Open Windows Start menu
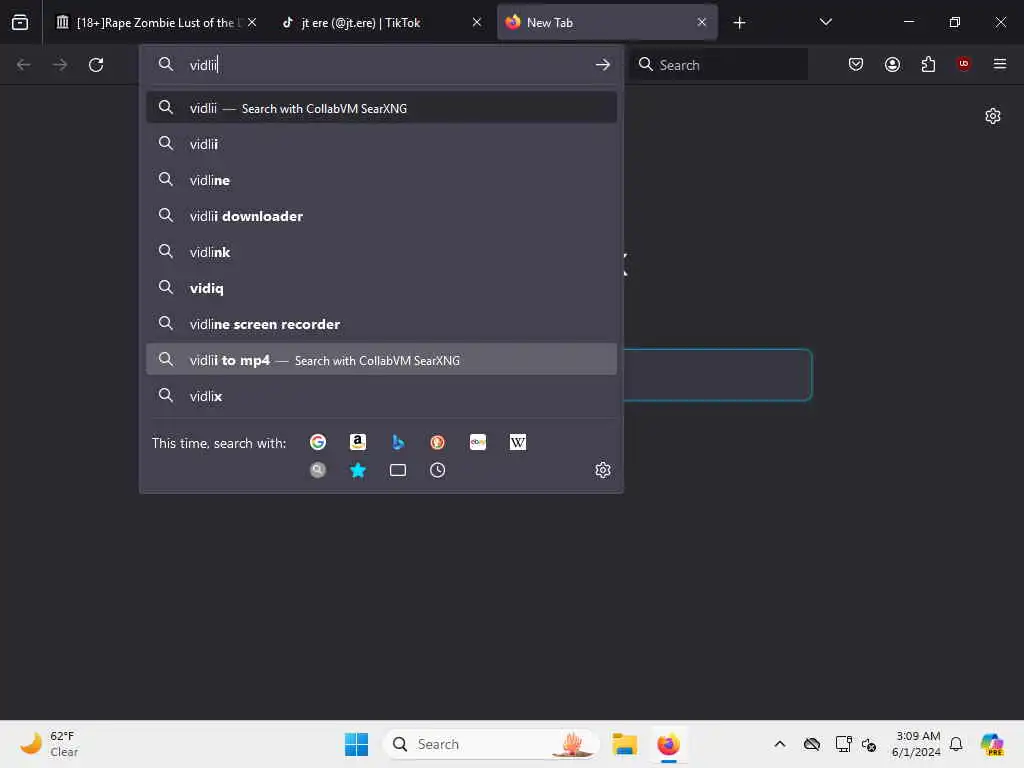 point(357,744)
